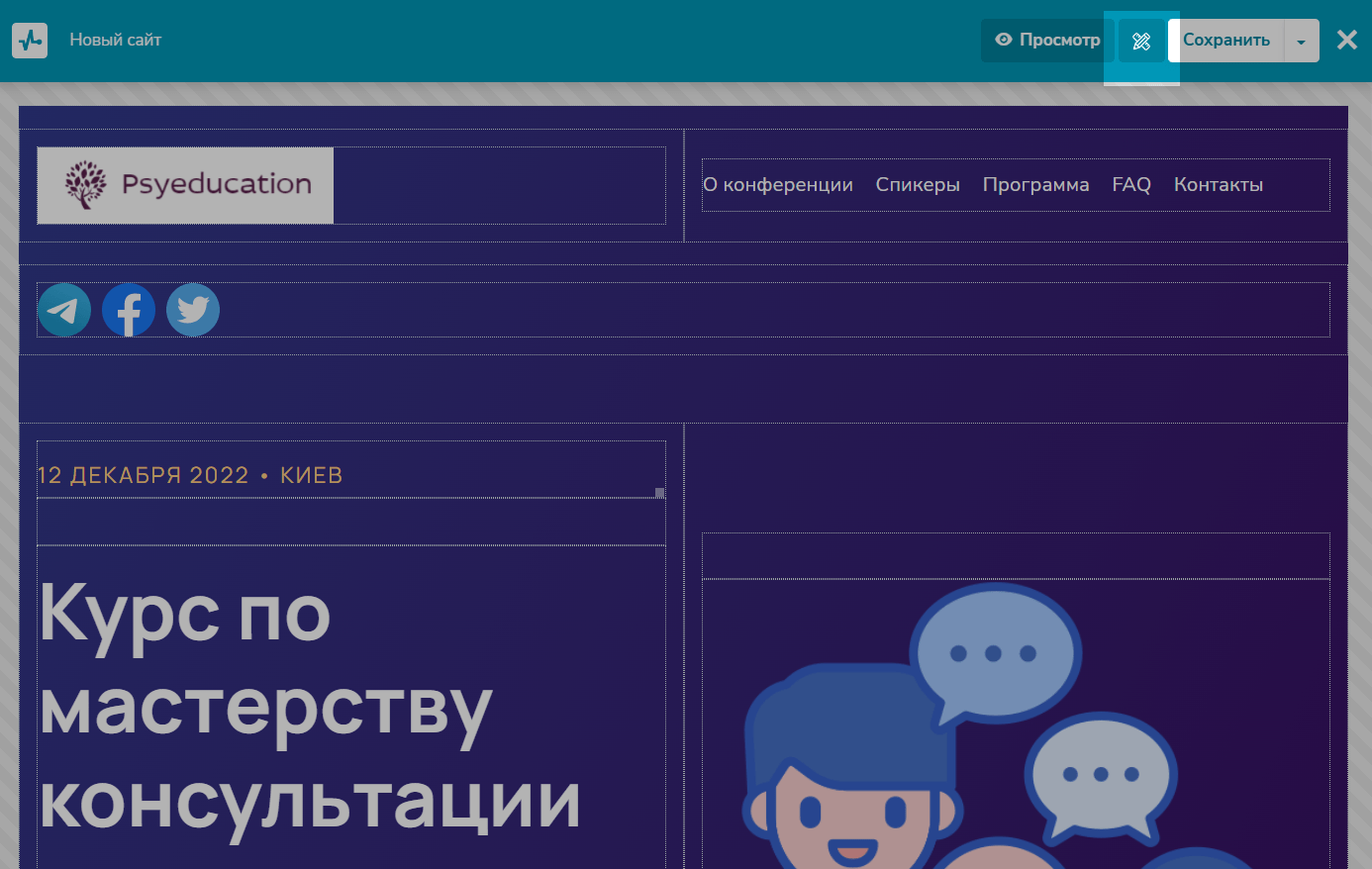Click the Facebook social icon

point(129,310)
